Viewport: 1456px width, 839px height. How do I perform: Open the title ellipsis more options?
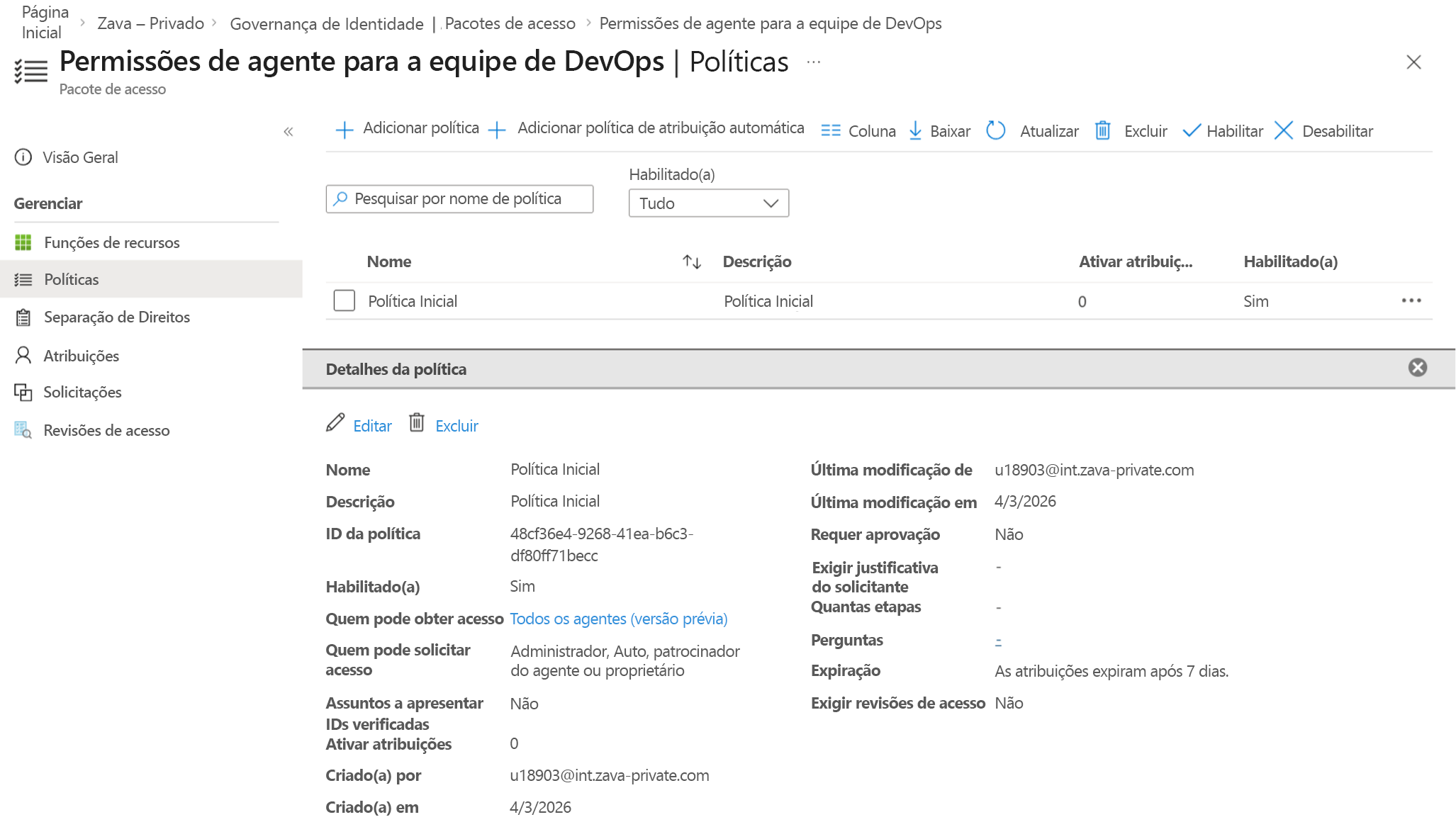point(814,62)
